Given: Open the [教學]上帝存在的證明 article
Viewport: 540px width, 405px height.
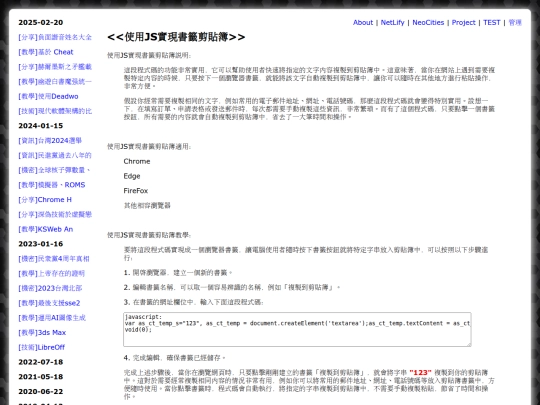Looking at the screenshot, I should pos(52,273).
